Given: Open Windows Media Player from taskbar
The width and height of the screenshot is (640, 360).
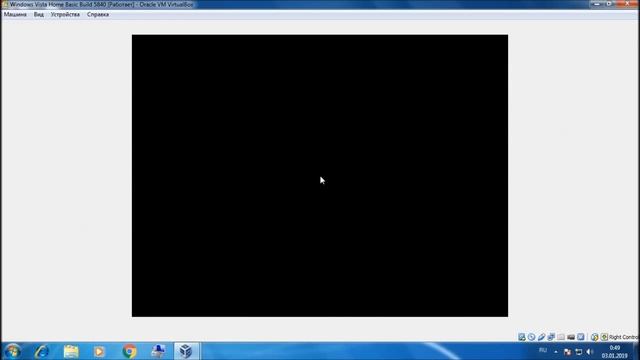Looking at the screenshot, I should 99,351.
